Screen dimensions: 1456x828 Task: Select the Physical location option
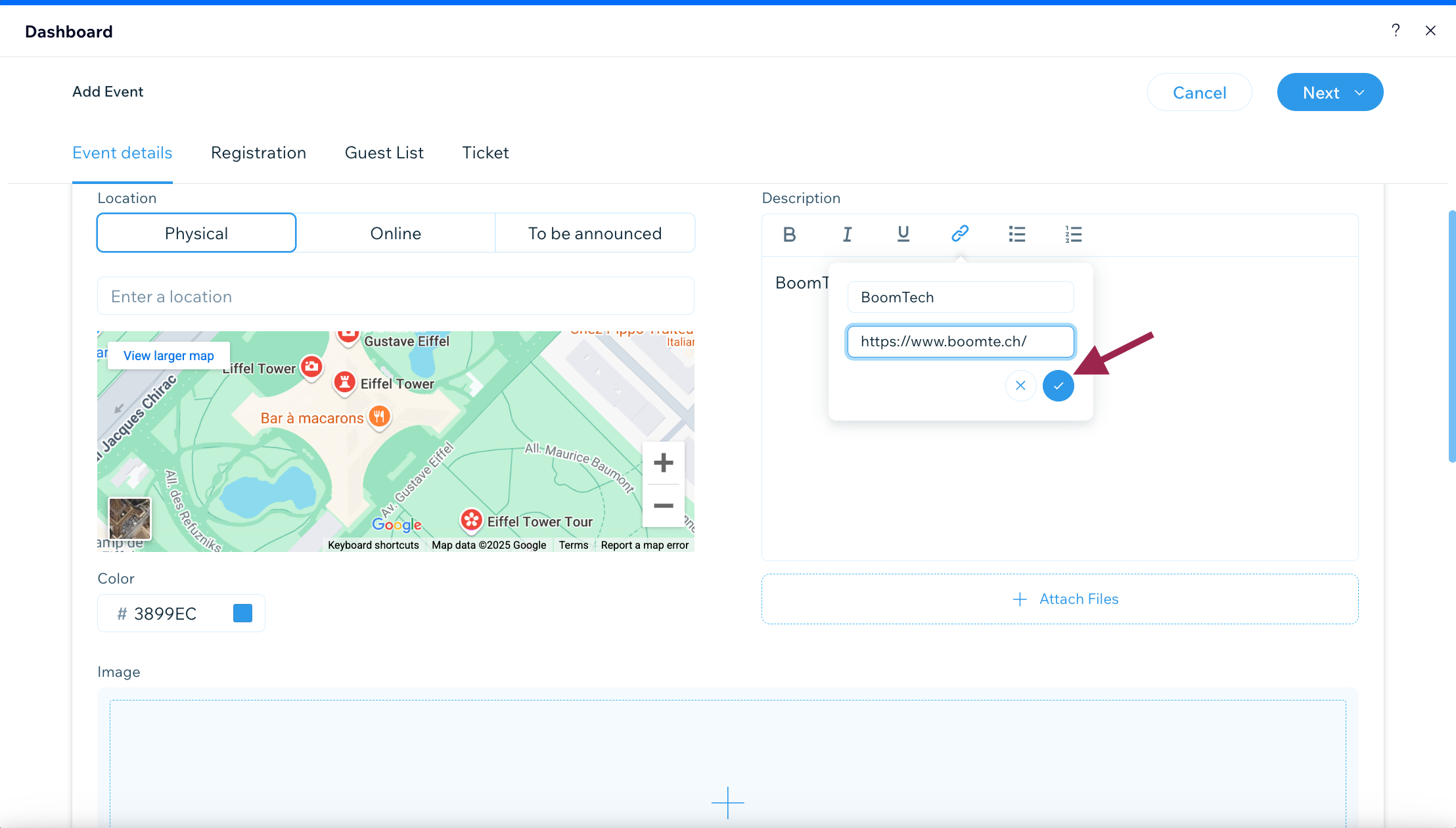click(x=196, y=233)
